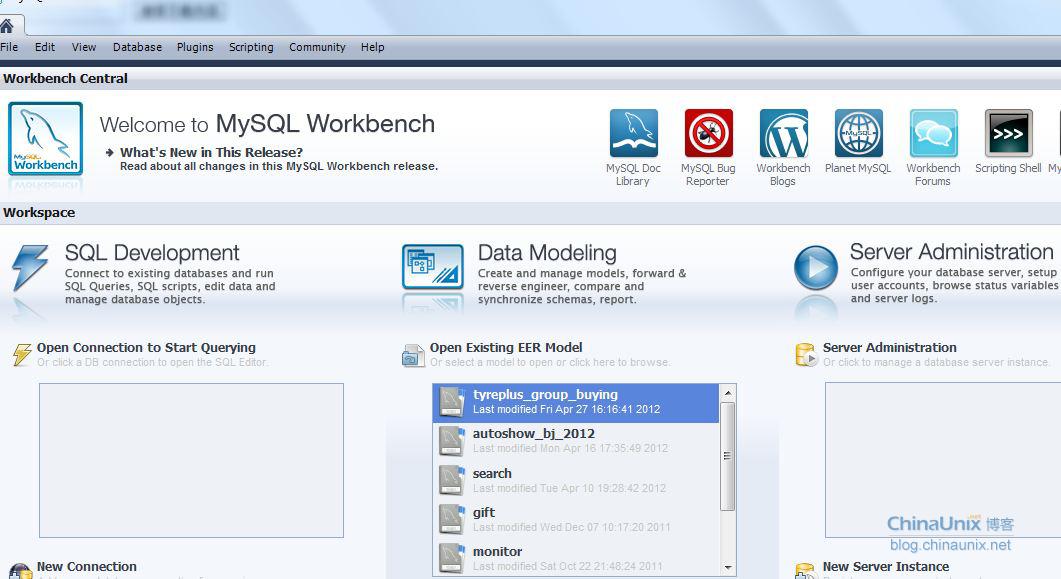Select the search model entry
The height and width of the screenshot is (579, 1061).
click(x=576, y=480)
